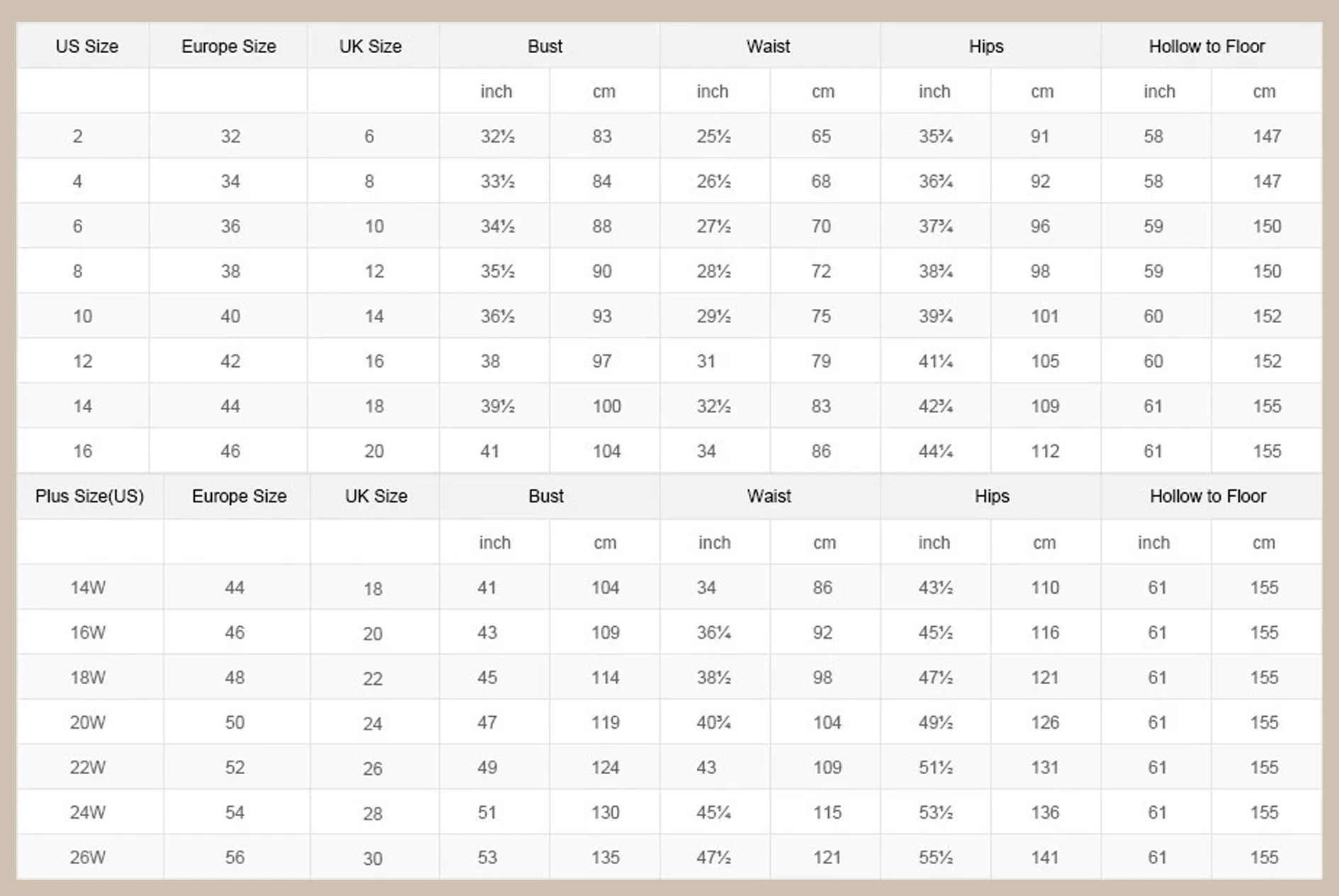Click UK size 30 cell
1339x896 pixels.
coord(373,858)
